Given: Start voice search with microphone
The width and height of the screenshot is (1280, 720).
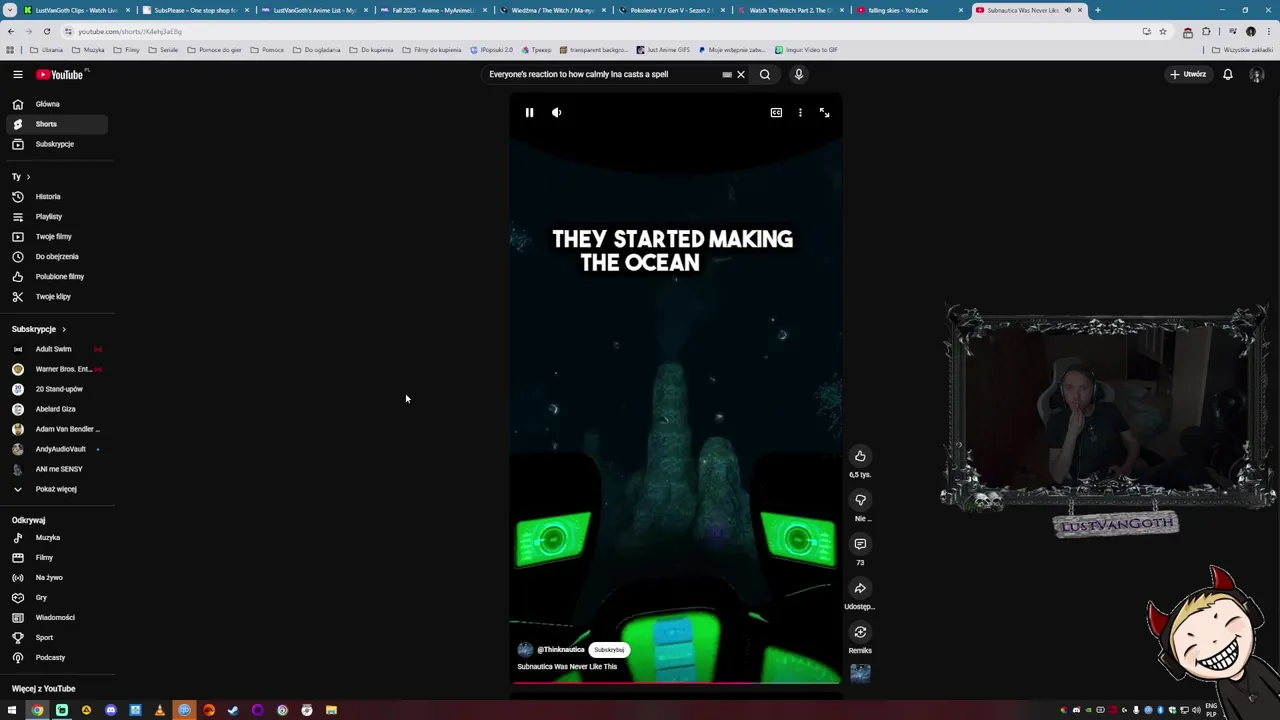Looking at the screenshot, I should pos(798,74).
